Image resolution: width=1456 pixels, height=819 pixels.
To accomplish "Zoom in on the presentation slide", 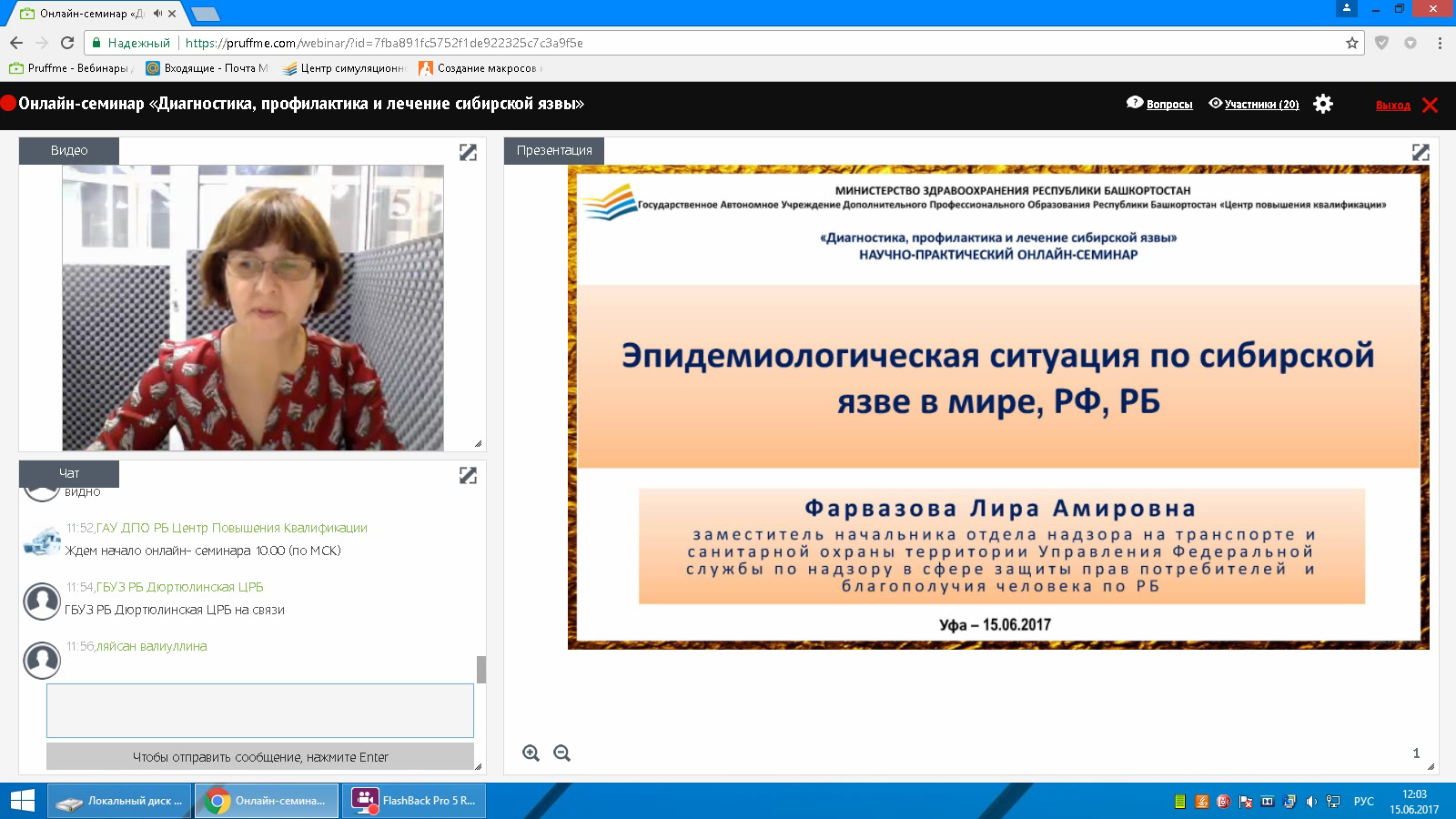I will (x=531, y=753).
